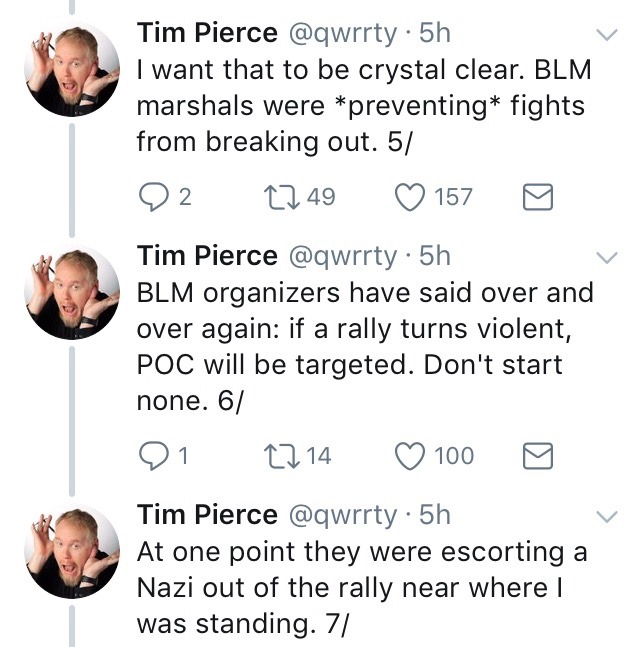Click the like count 100
This screenshot has width=640, height=647.
tap(454, 456)
